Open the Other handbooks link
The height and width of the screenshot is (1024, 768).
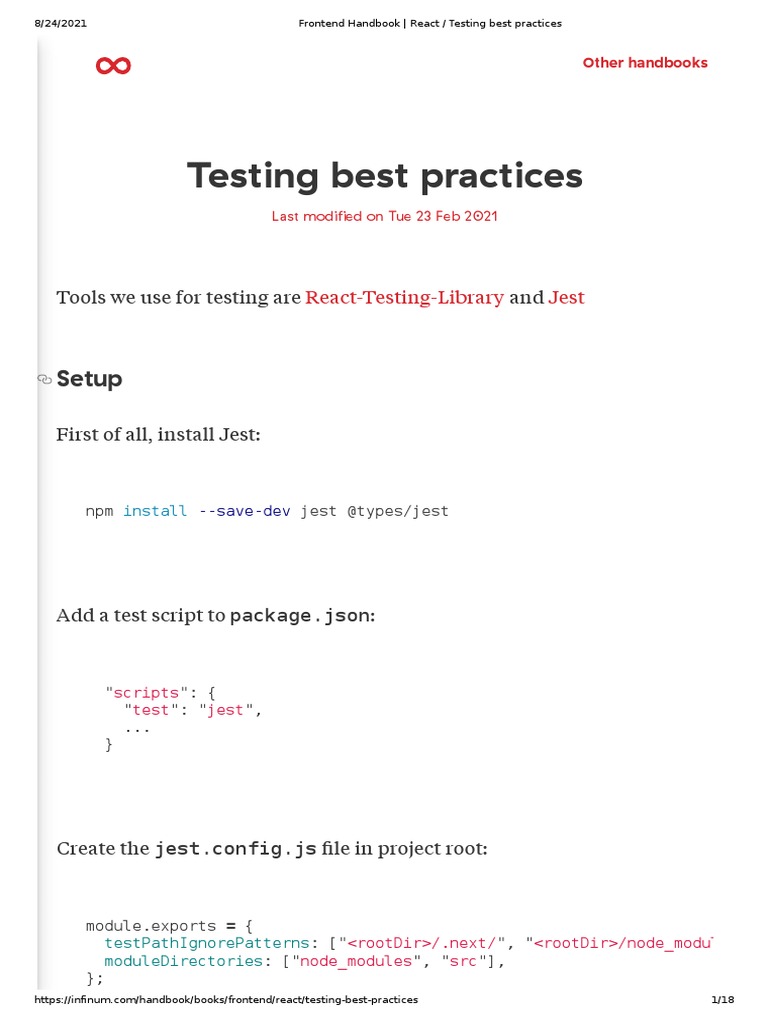pyautogui.click(x=644, y=63)
